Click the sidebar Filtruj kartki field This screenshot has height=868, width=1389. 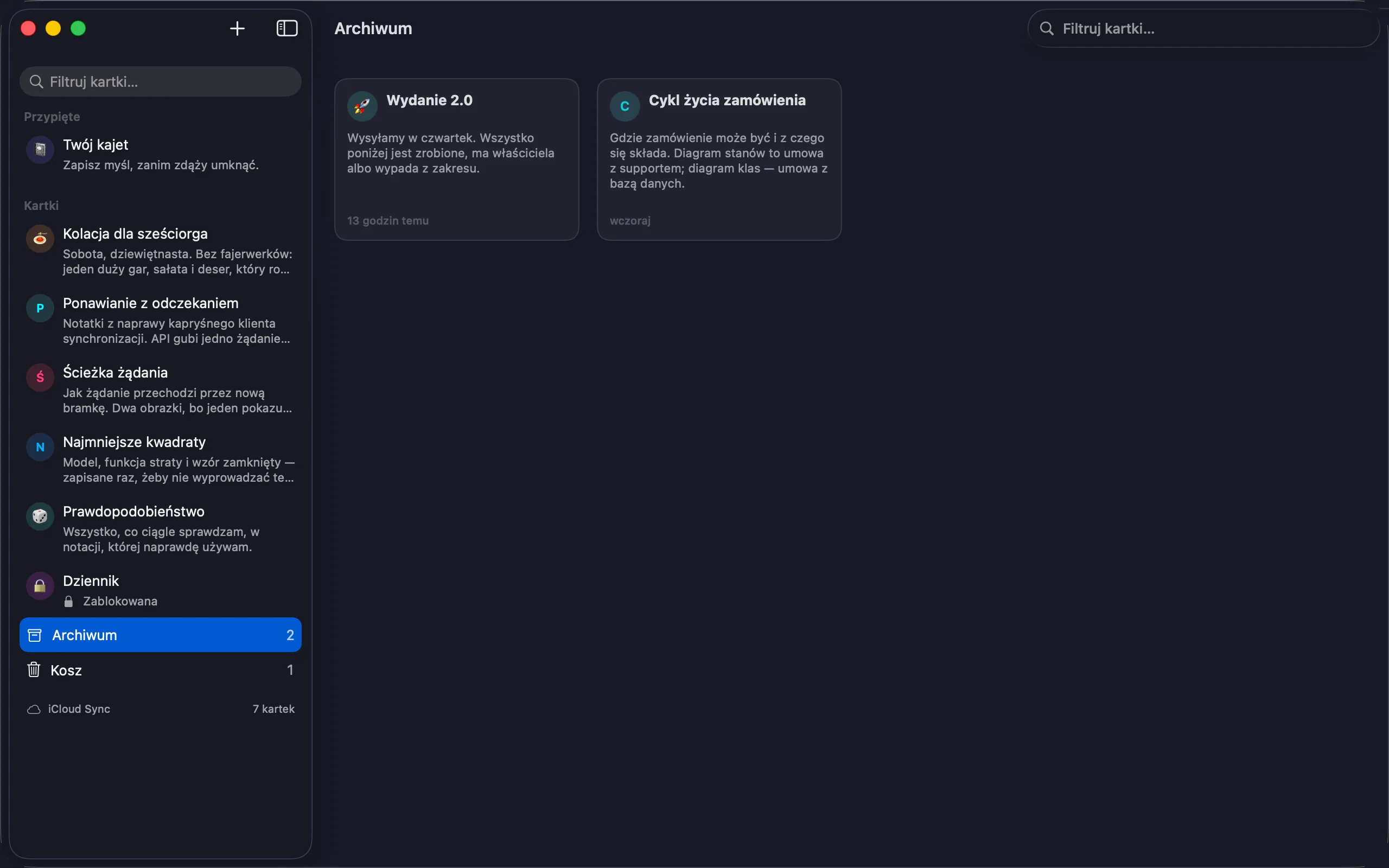(160, 81)
